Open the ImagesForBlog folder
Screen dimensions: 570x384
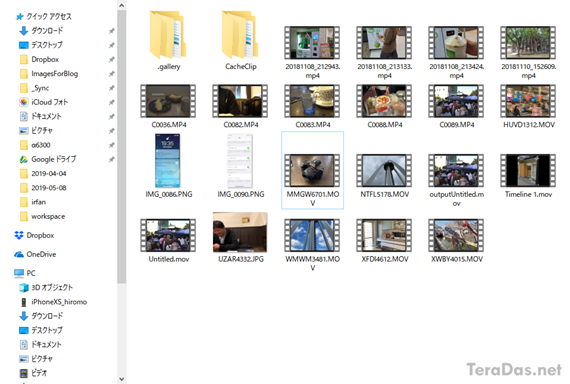[x=48, y=74]
